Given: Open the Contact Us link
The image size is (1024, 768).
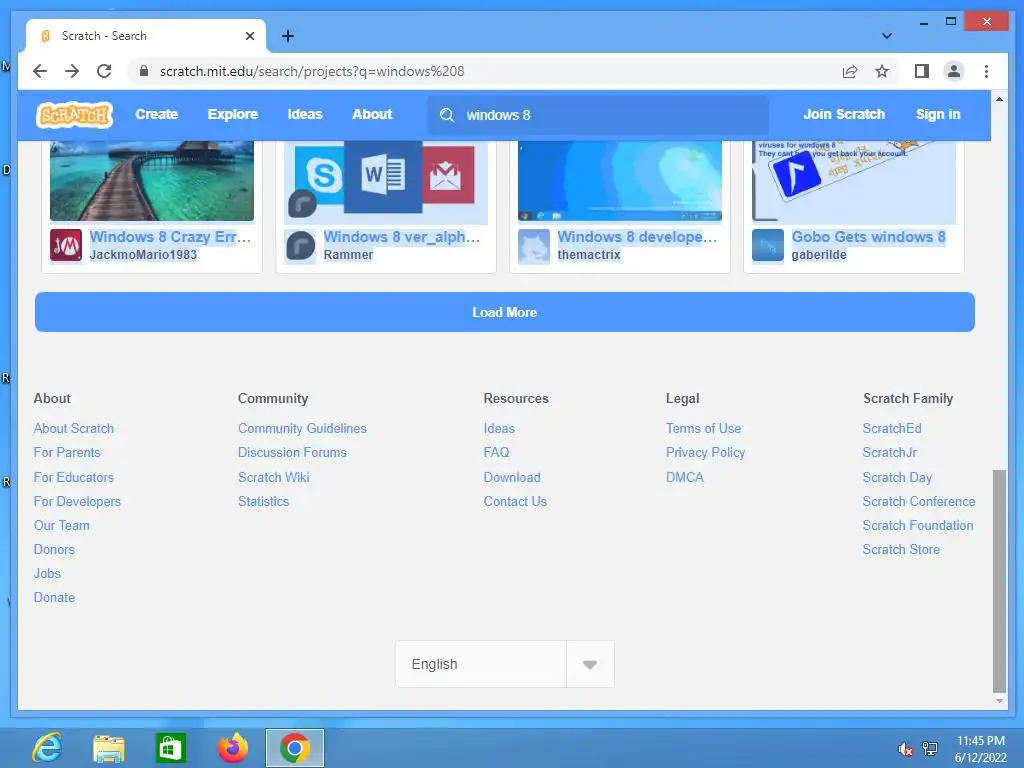Looking at the screenshot, I should pyautogui.click(x=515, y=502).
